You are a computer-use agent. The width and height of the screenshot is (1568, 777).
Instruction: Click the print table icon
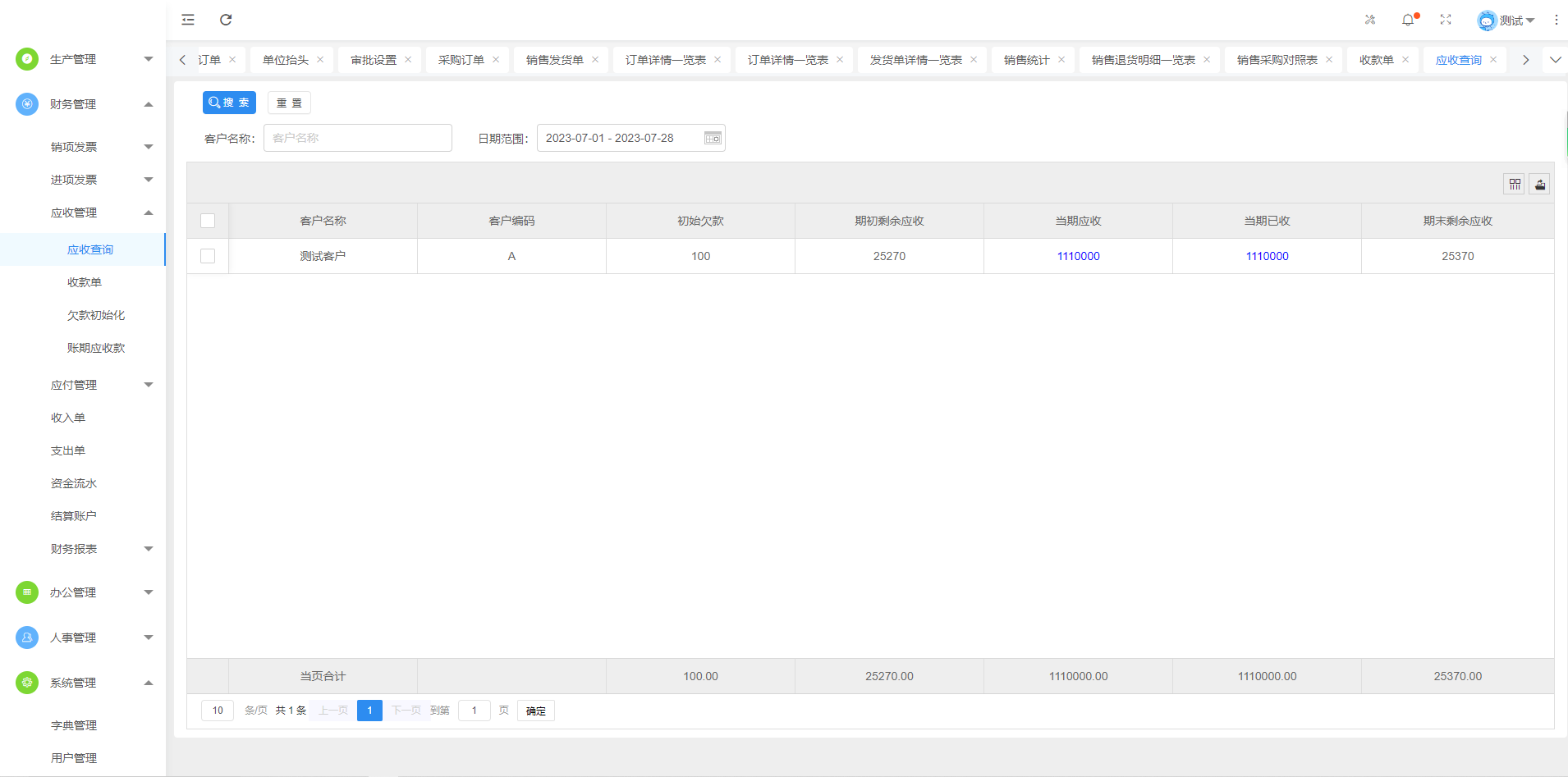[1540, 185]
